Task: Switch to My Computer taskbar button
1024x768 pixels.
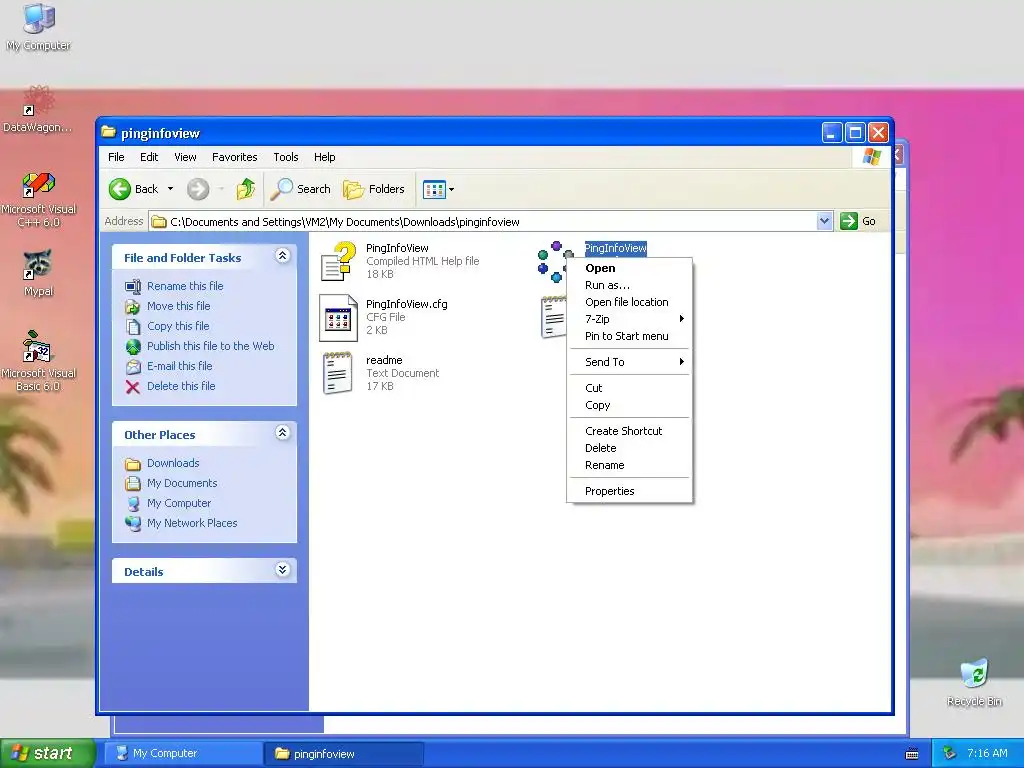Action: point(185,754)
